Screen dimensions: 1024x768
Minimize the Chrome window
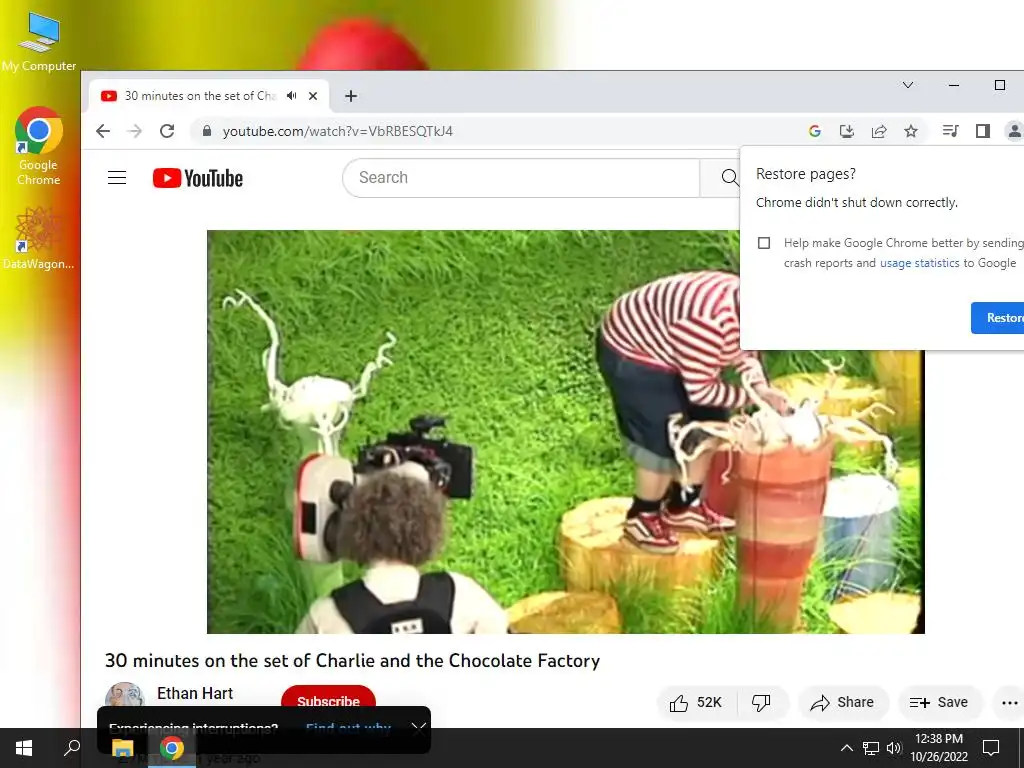coord(954,85)
